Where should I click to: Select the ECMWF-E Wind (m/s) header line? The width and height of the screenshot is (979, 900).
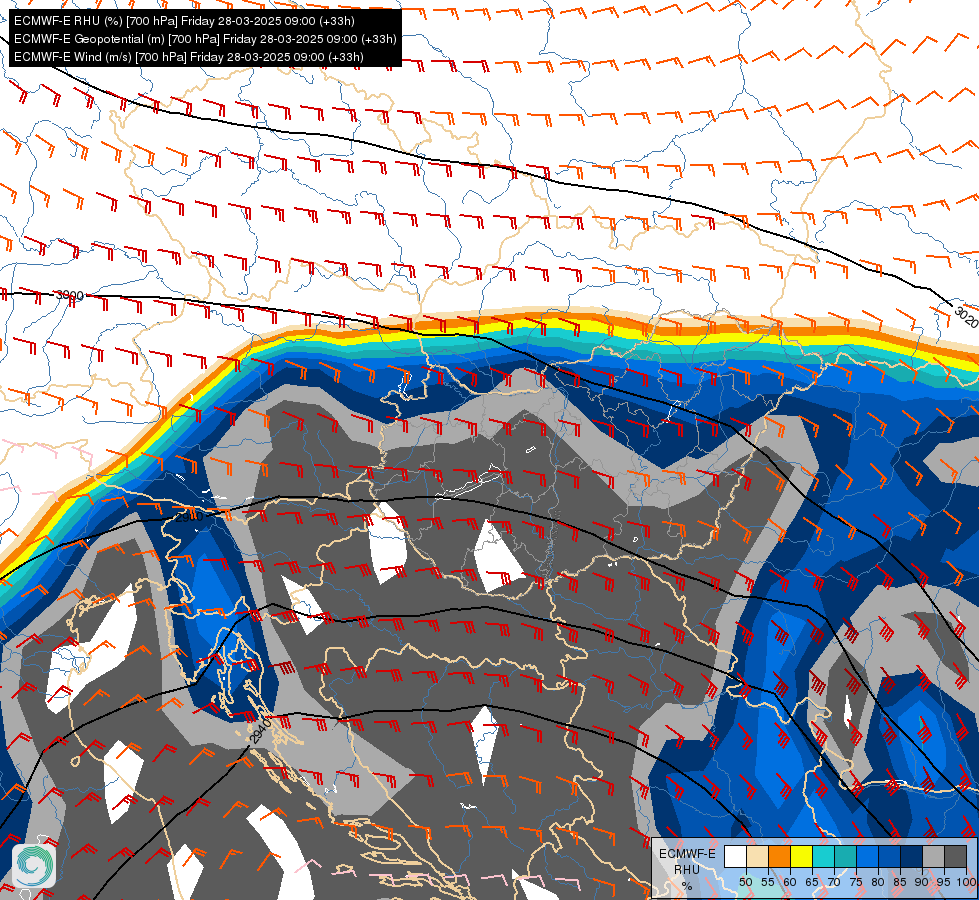coord(189,57)
